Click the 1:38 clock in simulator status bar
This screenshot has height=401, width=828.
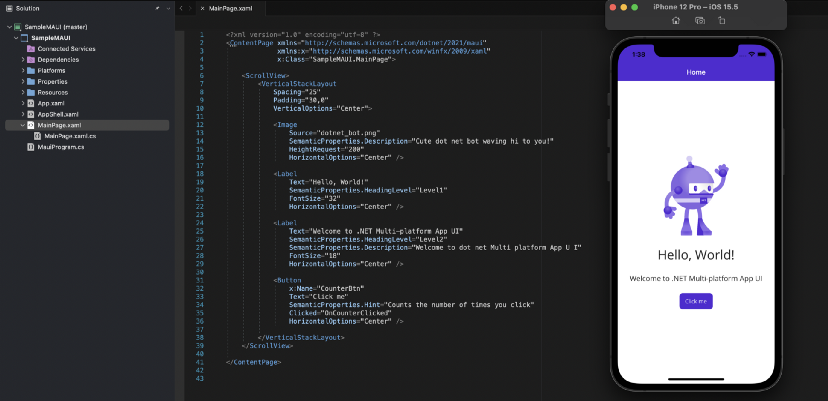(638, 54)
